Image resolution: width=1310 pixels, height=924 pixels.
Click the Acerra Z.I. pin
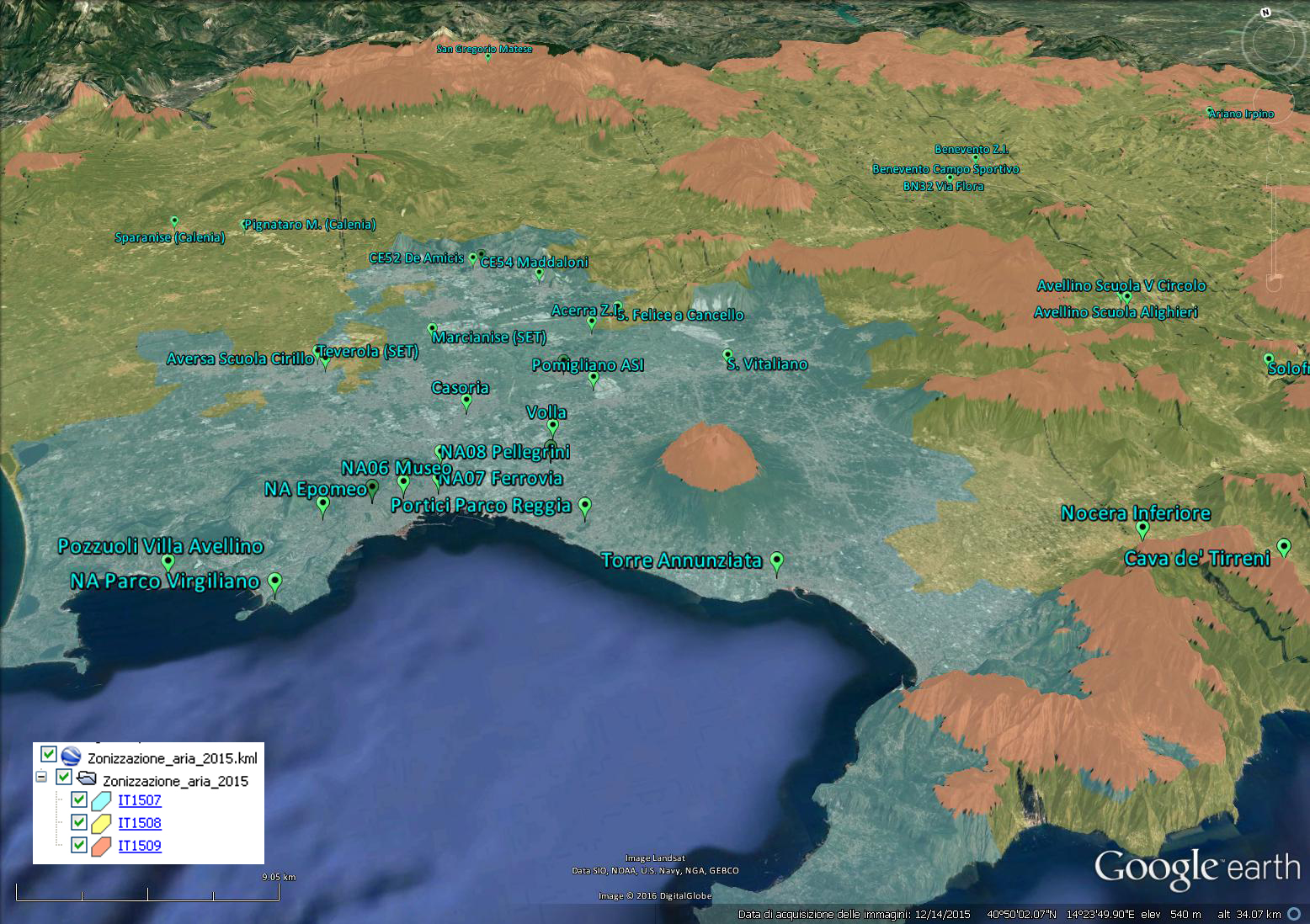[592, 323]
